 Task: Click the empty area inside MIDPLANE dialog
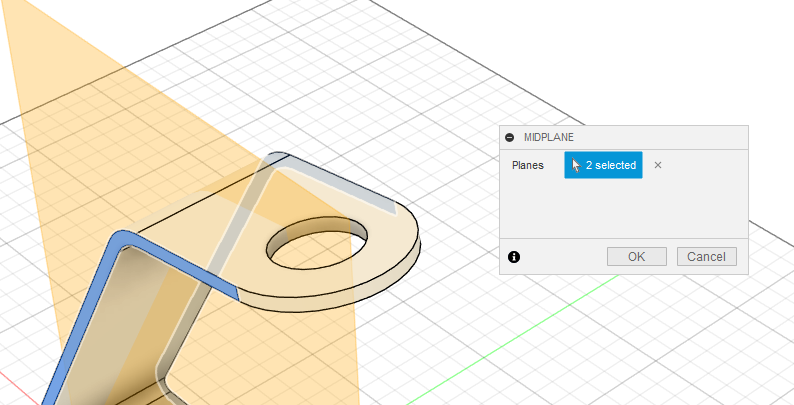coord(620,210)
